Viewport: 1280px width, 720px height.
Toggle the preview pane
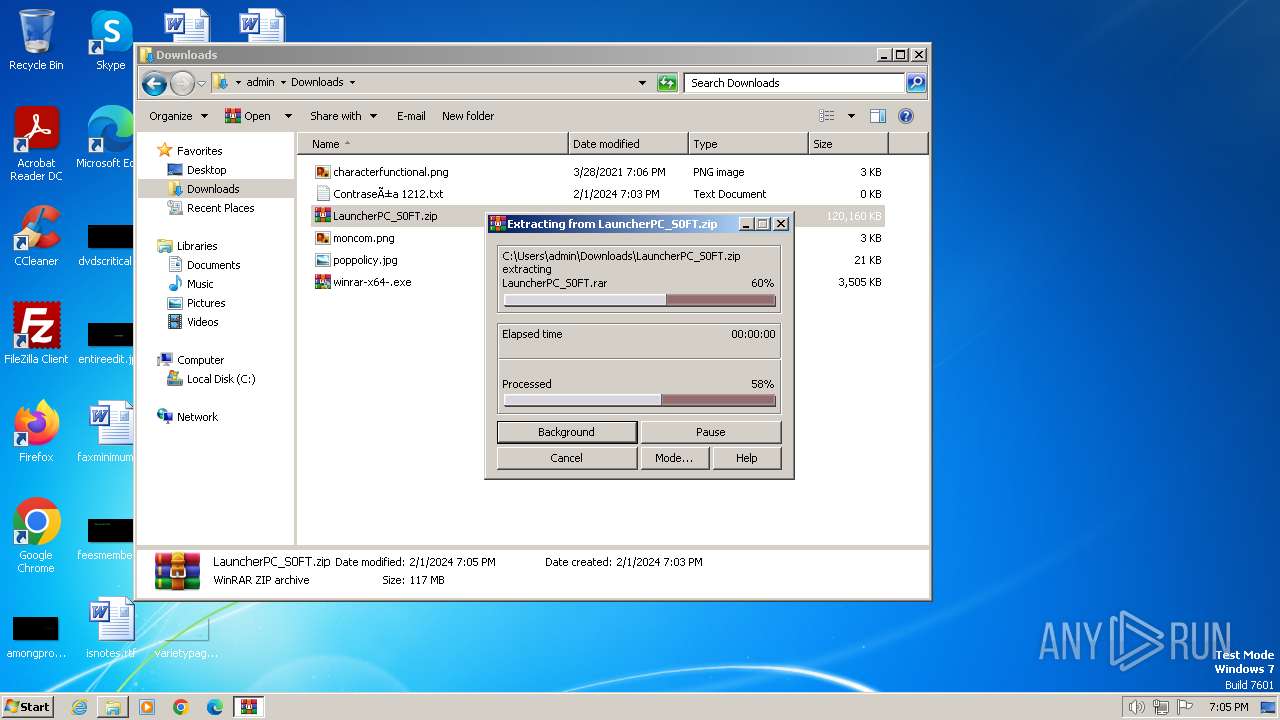click(877, 116)
